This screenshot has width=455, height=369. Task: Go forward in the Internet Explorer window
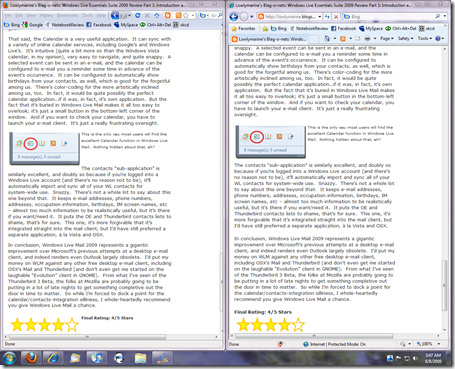(244, 17)
